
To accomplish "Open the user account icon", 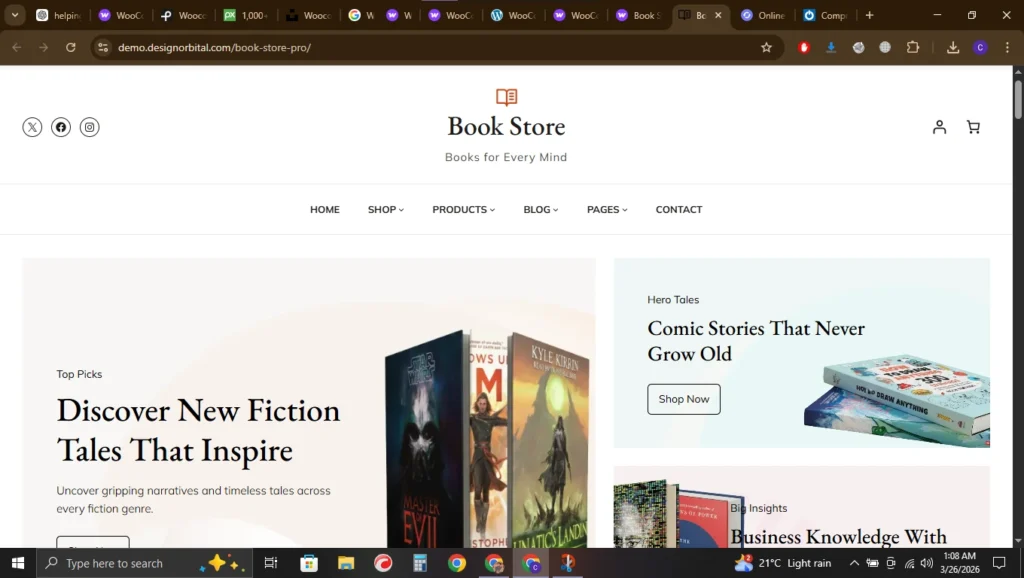I will pos(939,127).
